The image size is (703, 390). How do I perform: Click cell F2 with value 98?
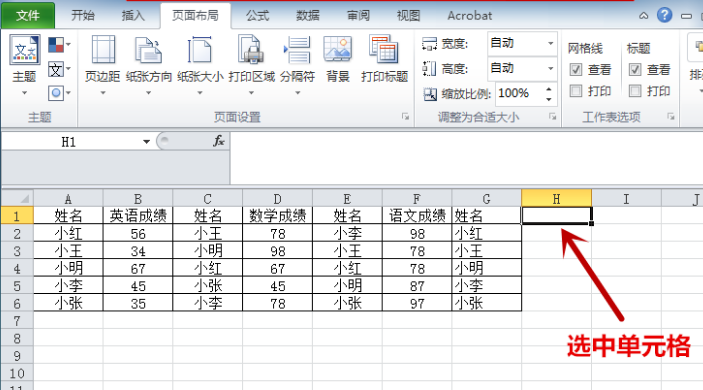tap(417, 233)
